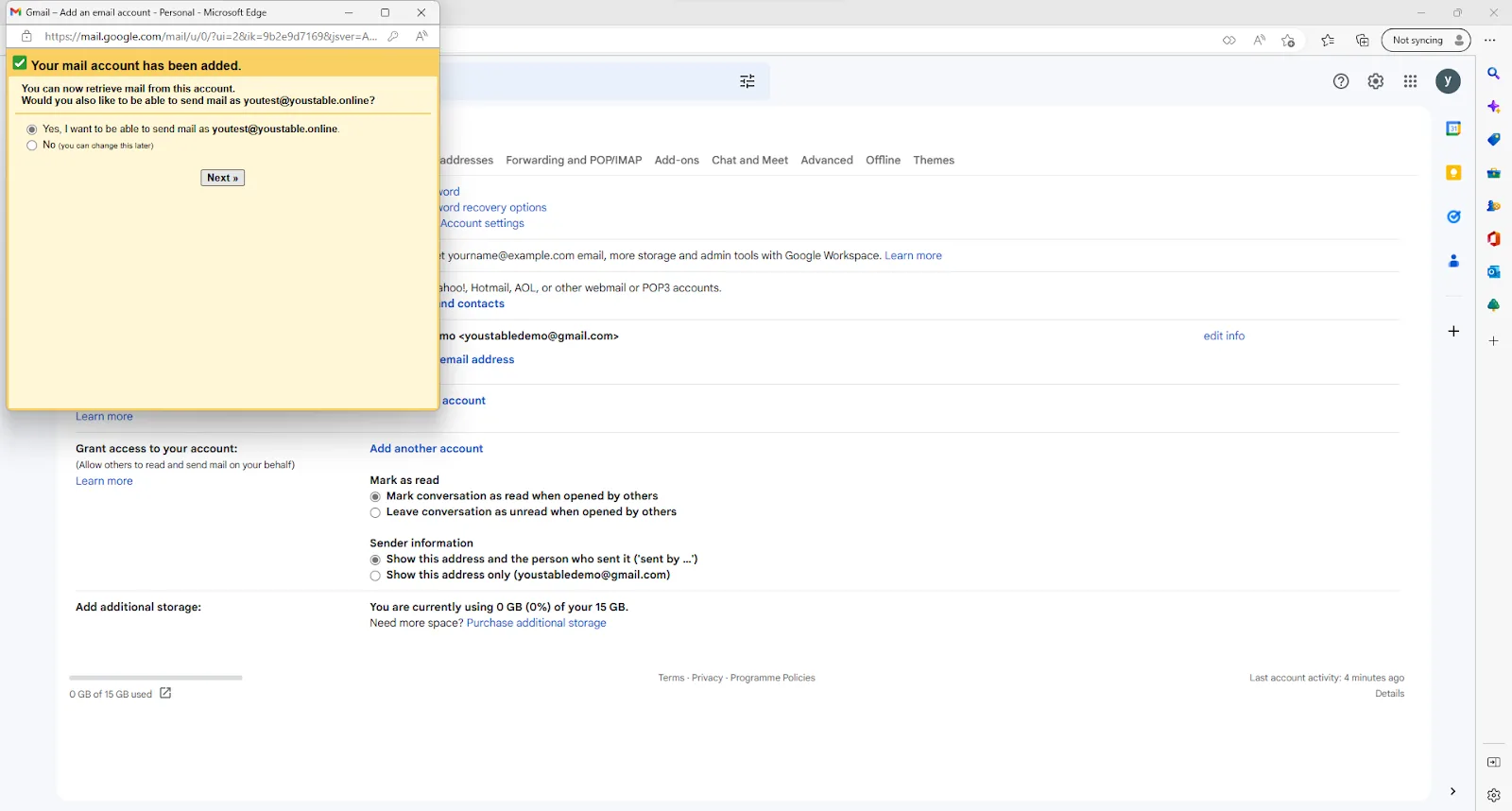
Task: Open Edge Settings and more ellipsis
Action: [x=1490, y=41]
